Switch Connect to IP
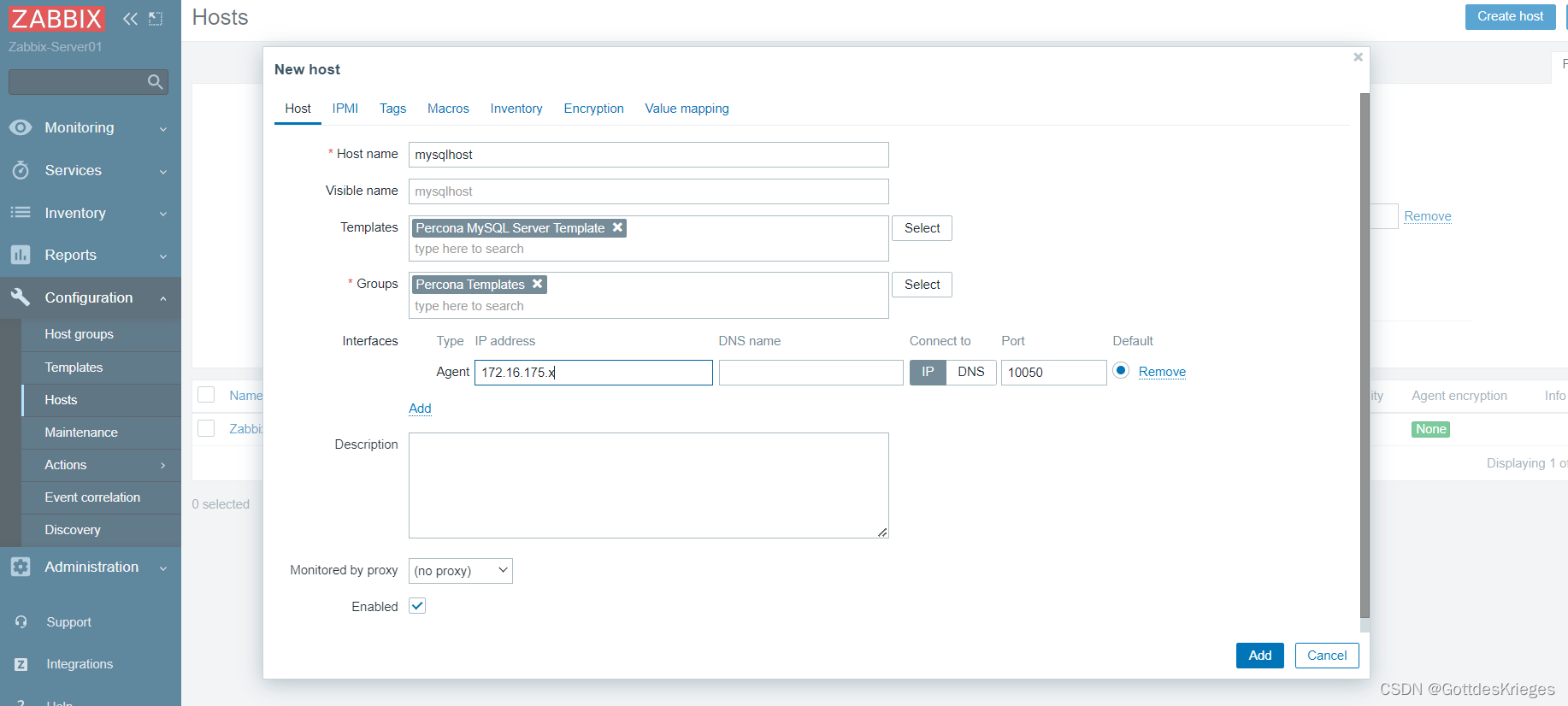1568x706 pixels. pyautogui.click(x=928, y=372)
